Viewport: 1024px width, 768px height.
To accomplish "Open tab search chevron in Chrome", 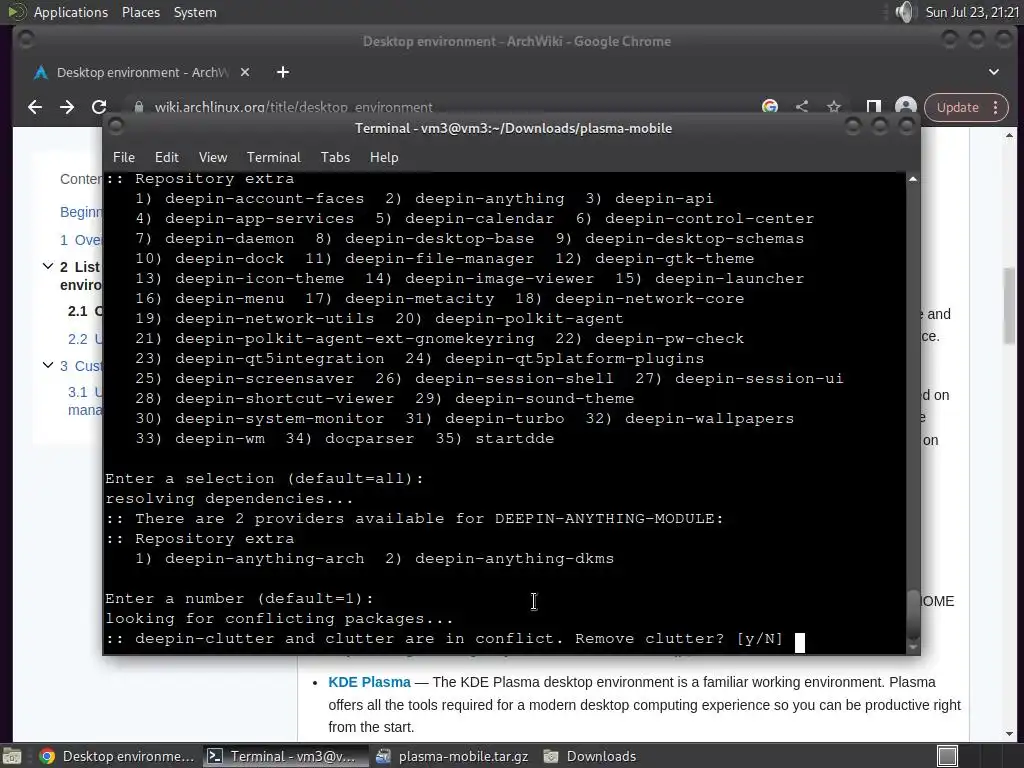I will pyautogui.click(x=993, y=72).
